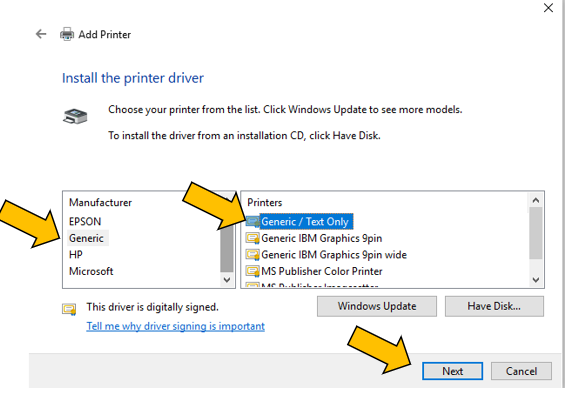Open Tell me why driver signing is important
Viewport: 566px width, 396px height.
click(175, 326)
